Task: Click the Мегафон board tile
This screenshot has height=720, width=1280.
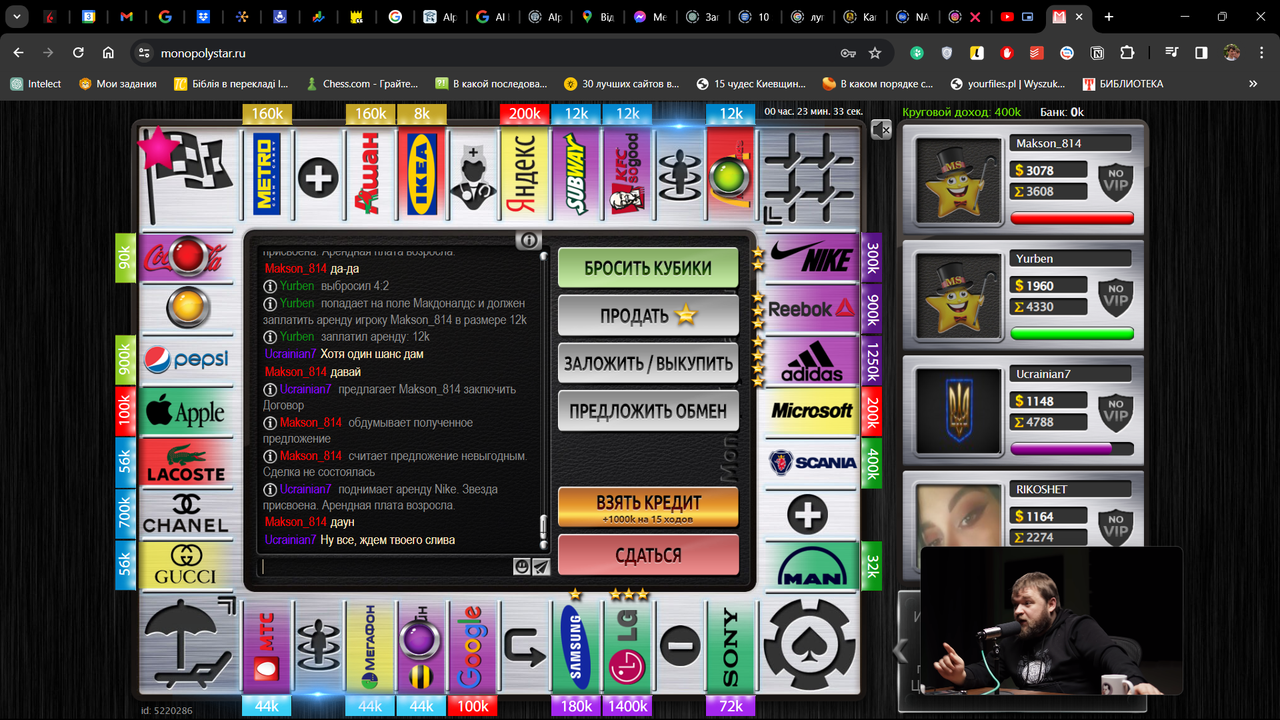Action: pos(370,646)
